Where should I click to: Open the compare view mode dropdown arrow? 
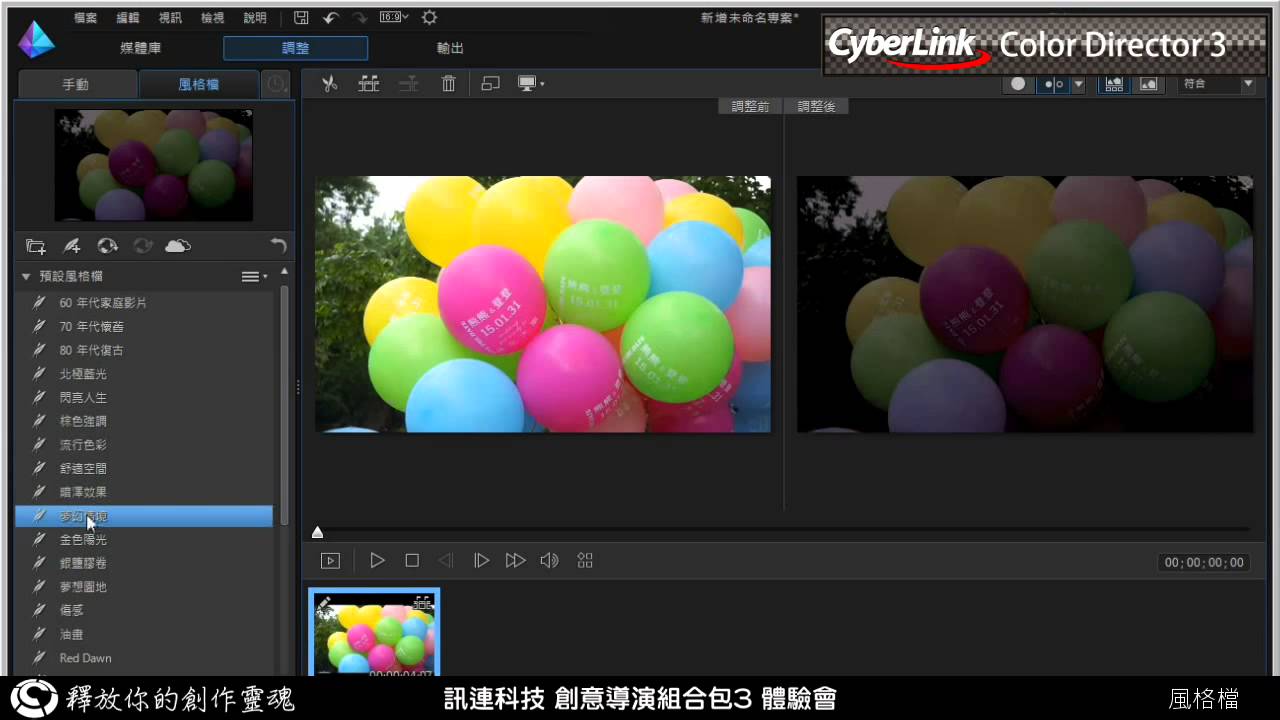1077,84
